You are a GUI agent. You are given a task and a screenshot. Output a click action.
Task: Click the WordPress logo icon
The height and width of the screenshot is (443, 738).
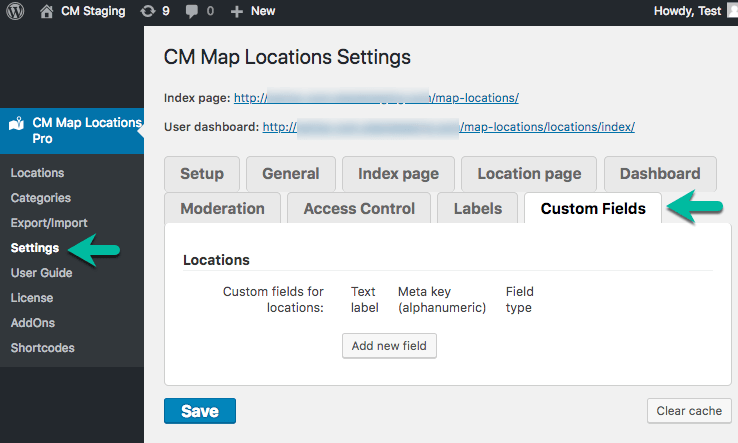(16, 12)
